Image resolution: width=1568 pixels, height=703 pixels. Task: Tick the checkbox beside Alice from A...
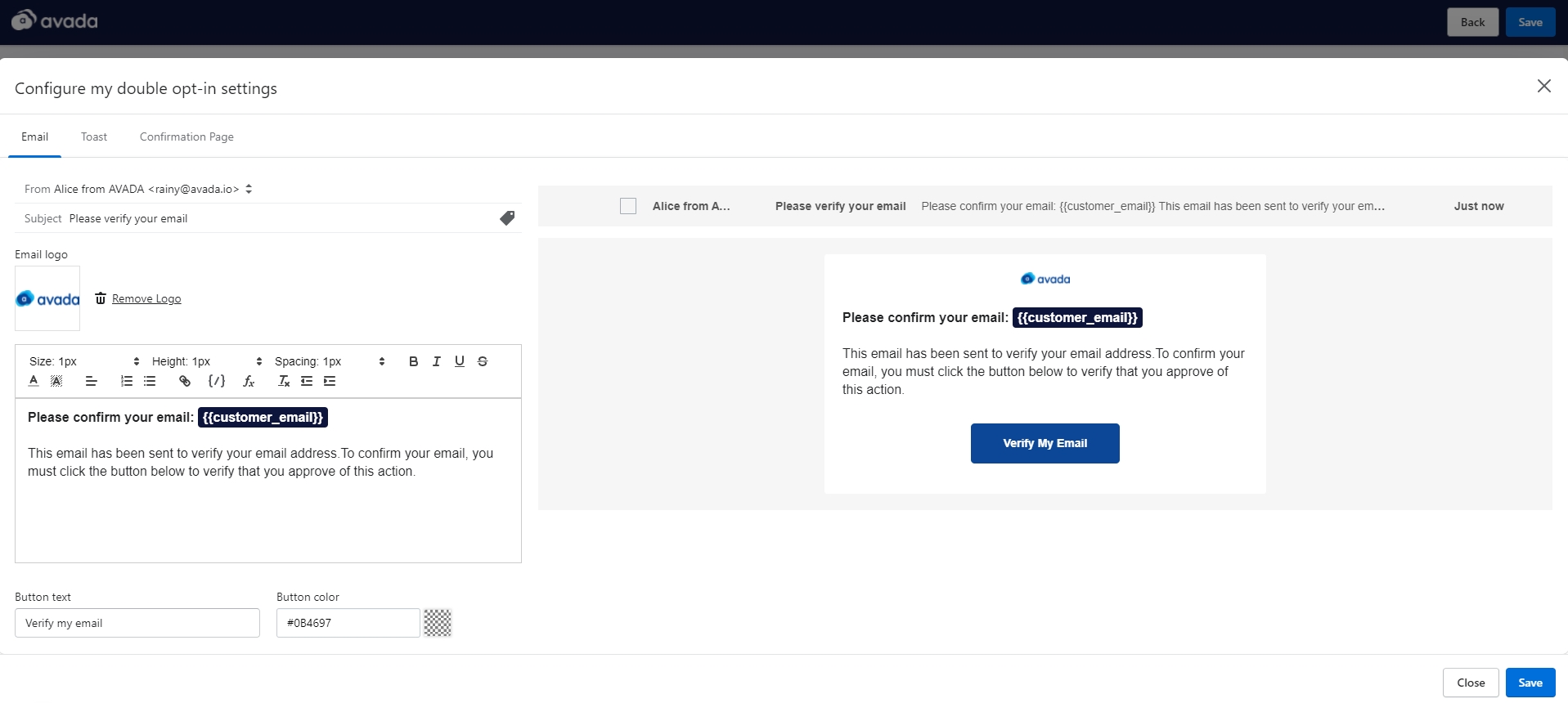628,206
